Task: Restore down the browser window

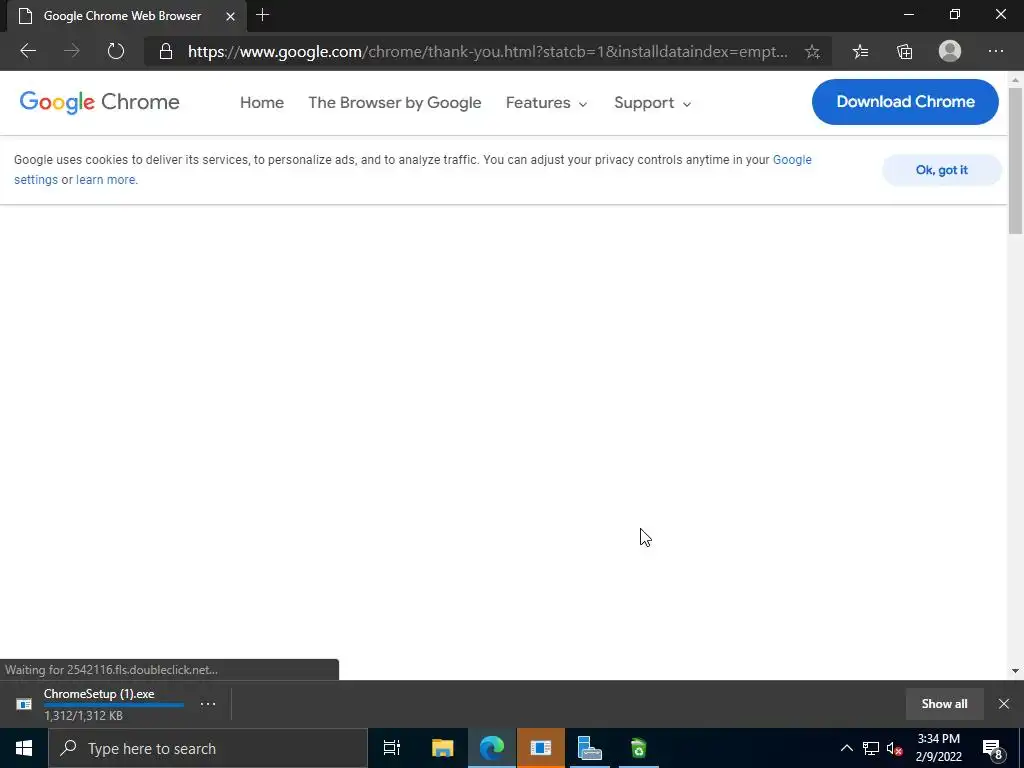Action: tap(955, 14)
